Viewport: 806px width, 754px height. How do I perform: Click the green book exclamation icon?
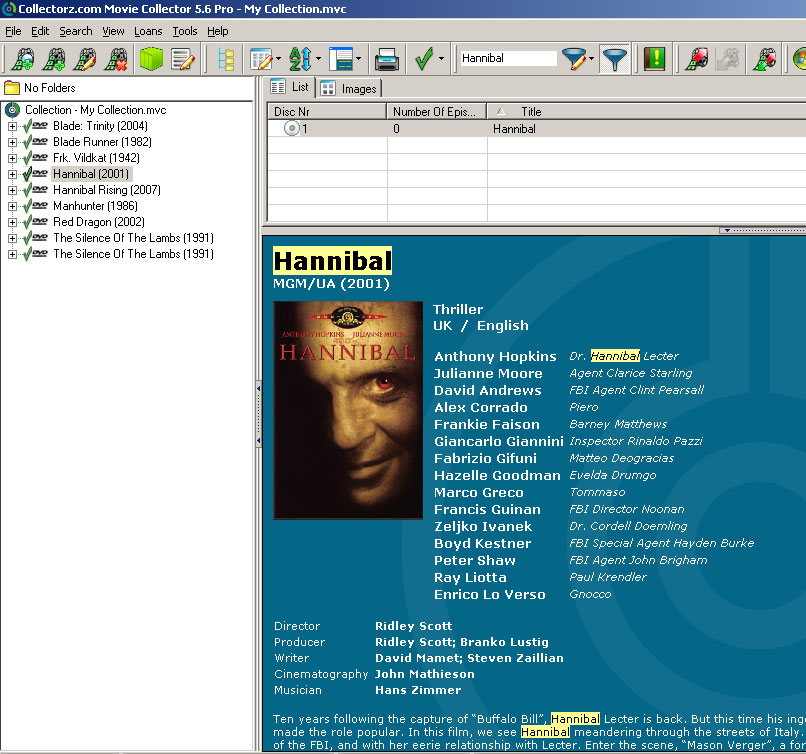point(654,59)
